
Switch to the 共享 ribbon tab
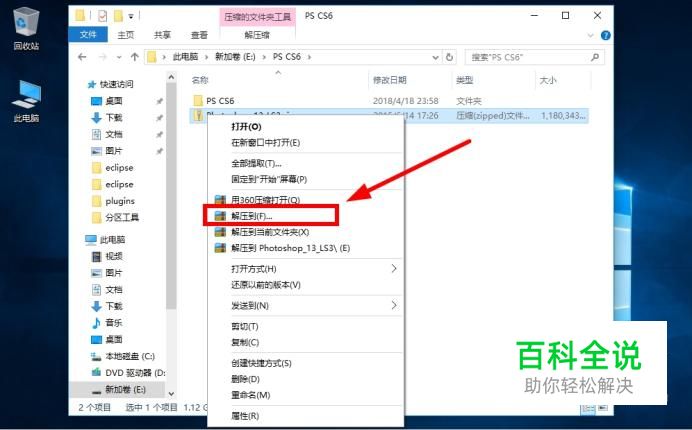coord(162,35)
